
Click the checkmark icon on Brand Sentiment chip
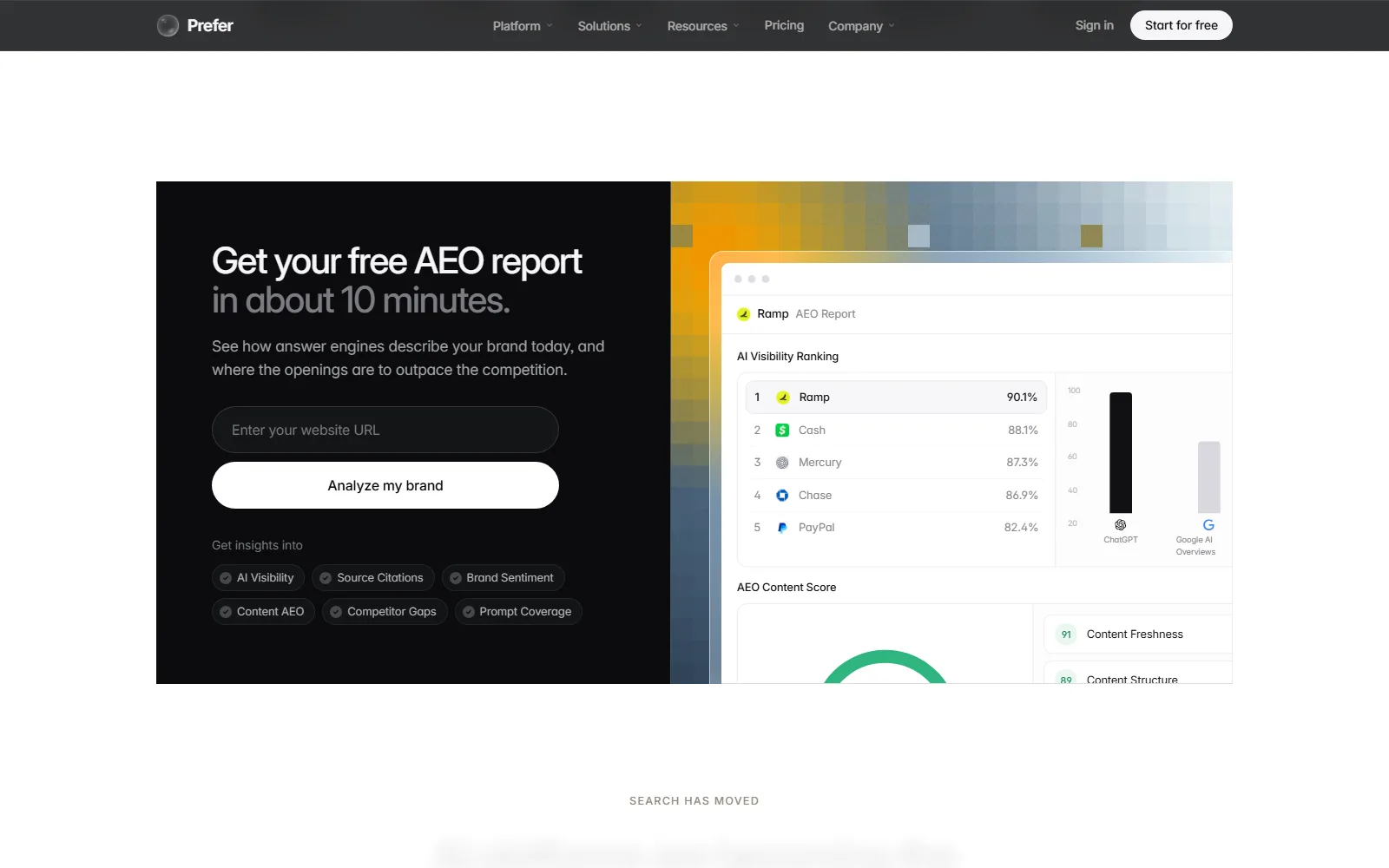coord(455,578)
